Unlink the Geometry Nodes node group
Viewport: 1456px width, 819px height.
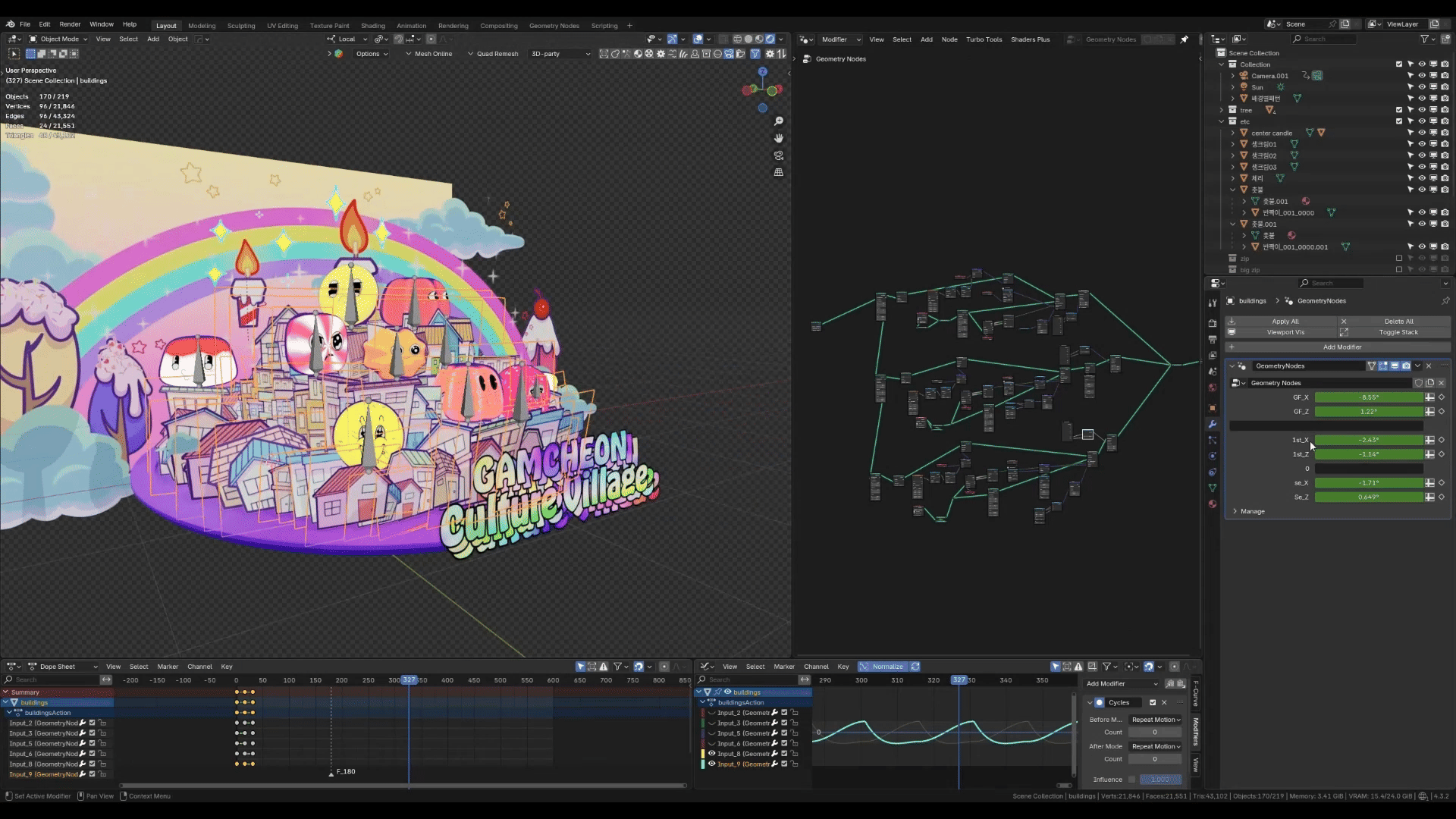[1442, 383]
